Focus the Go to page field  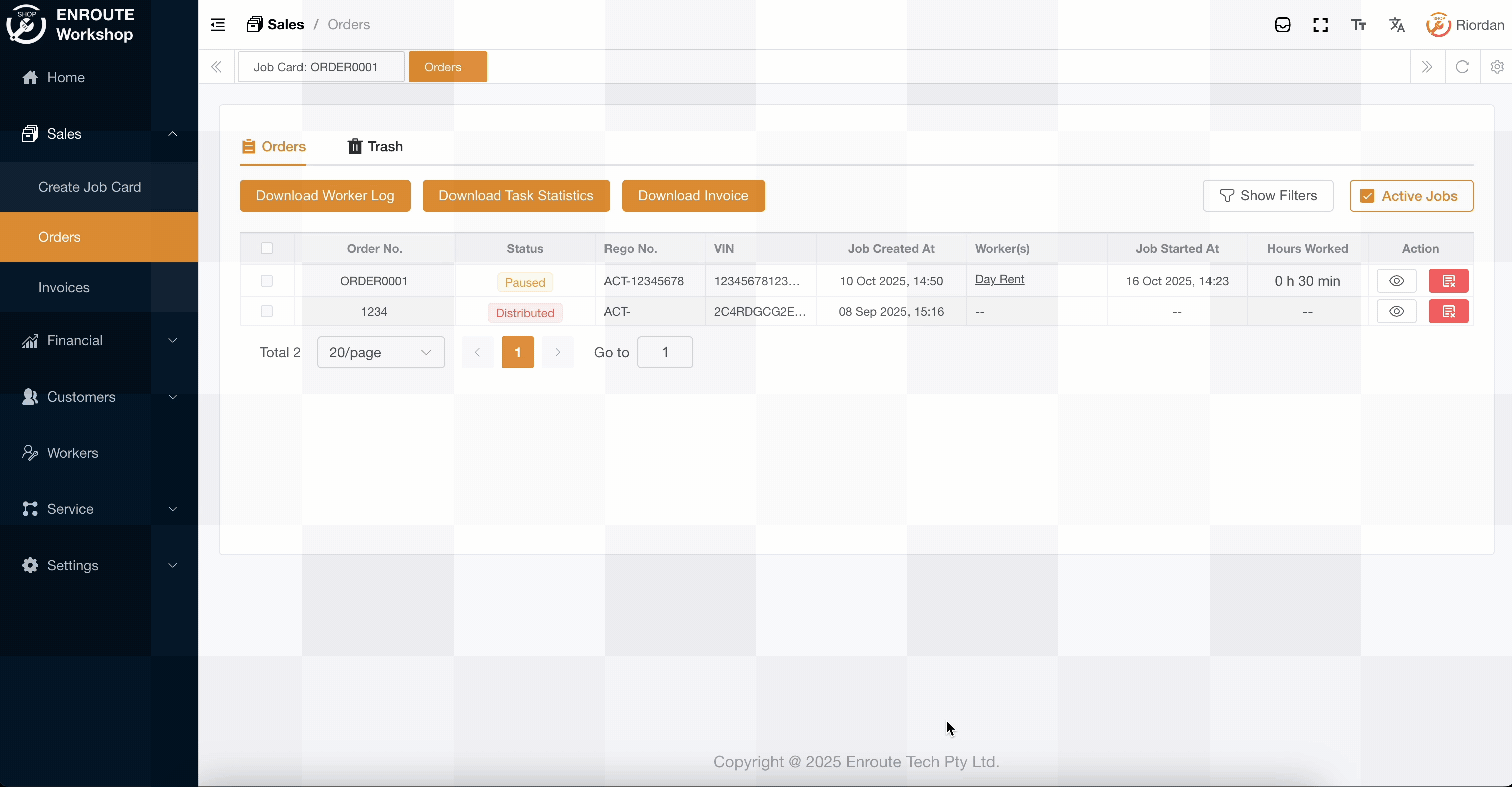click(664, 352)
